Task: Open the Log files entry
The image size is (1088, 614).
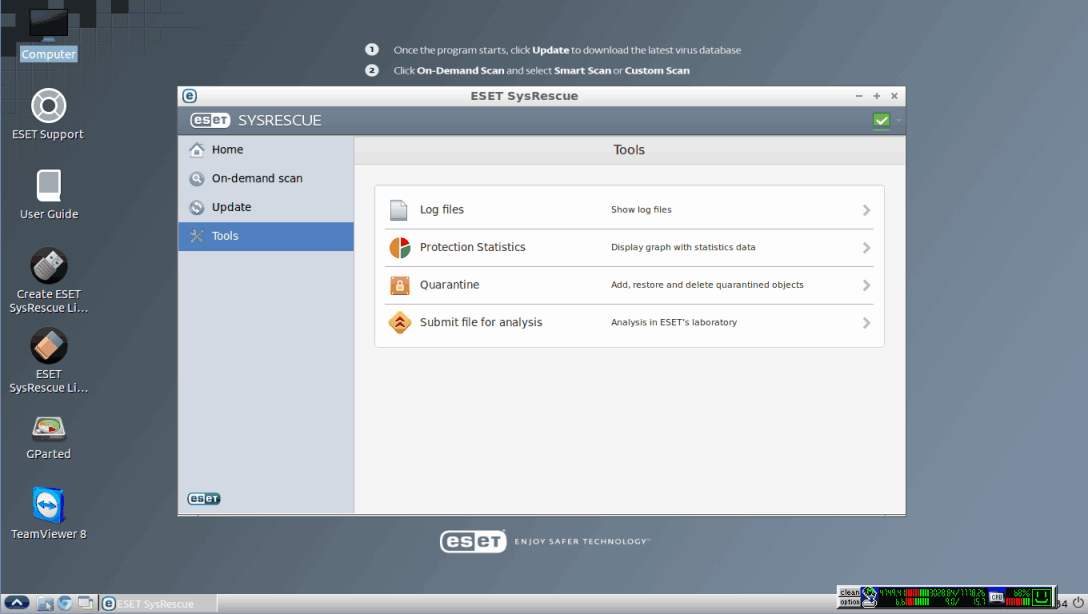Action: click(x=629, y=210)
